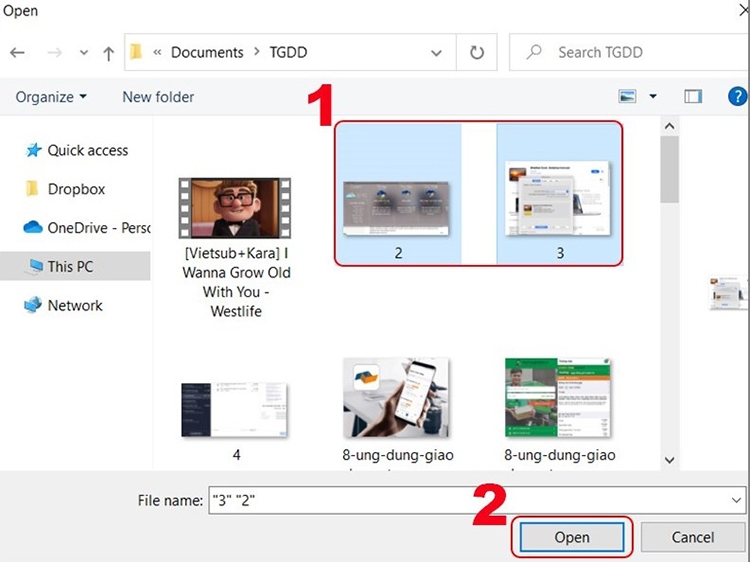This screenshot has height=562, width=750.
Task: Expand the address bar history dropdown
Action: pos(436,53)
